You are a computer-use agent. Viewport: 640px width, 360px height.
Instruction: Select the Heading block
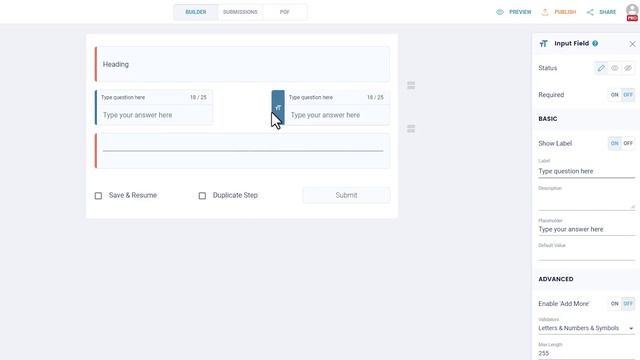242,64
